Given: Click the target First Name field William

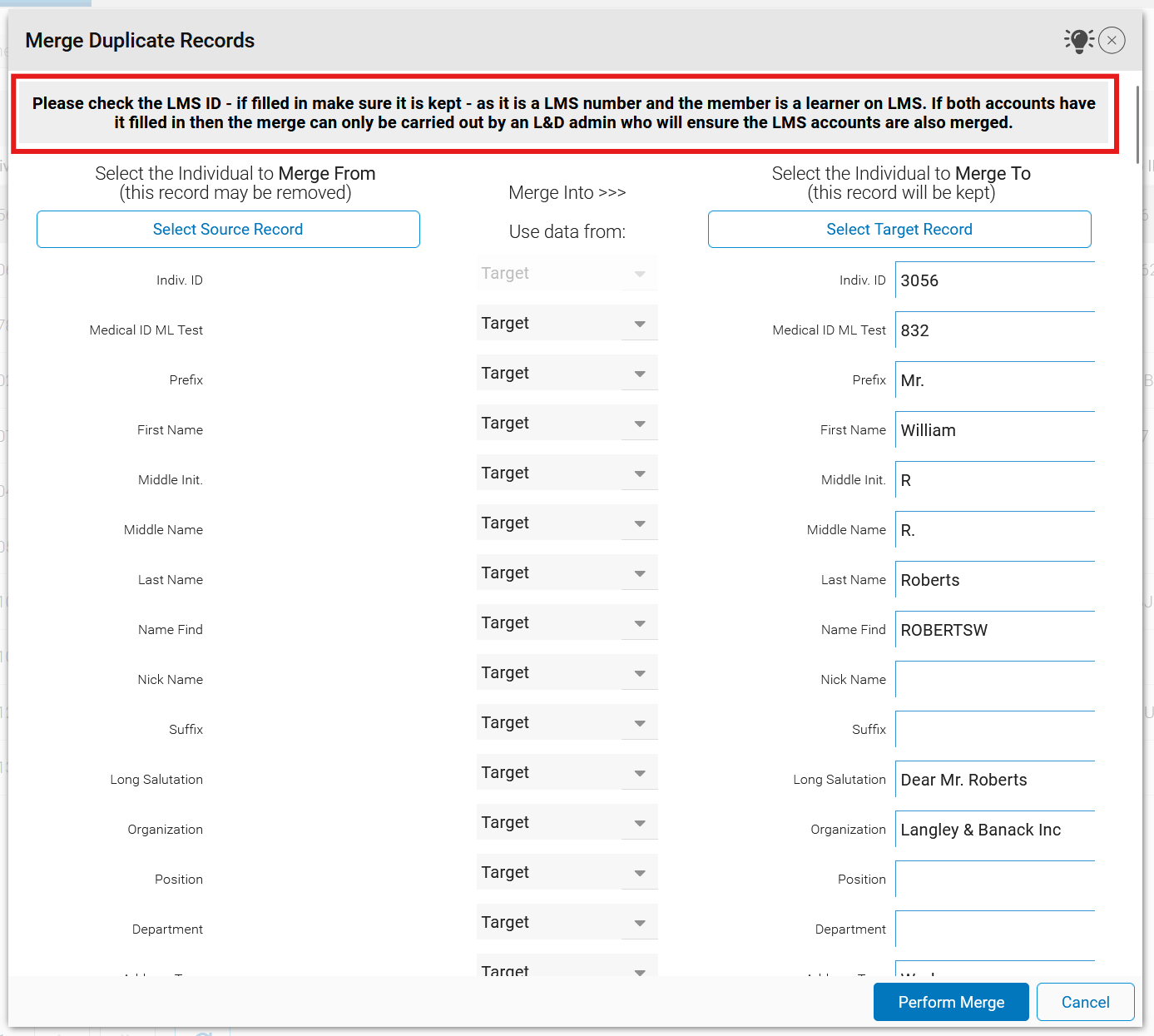Looking at the screenshot, I should pos(994,430).
